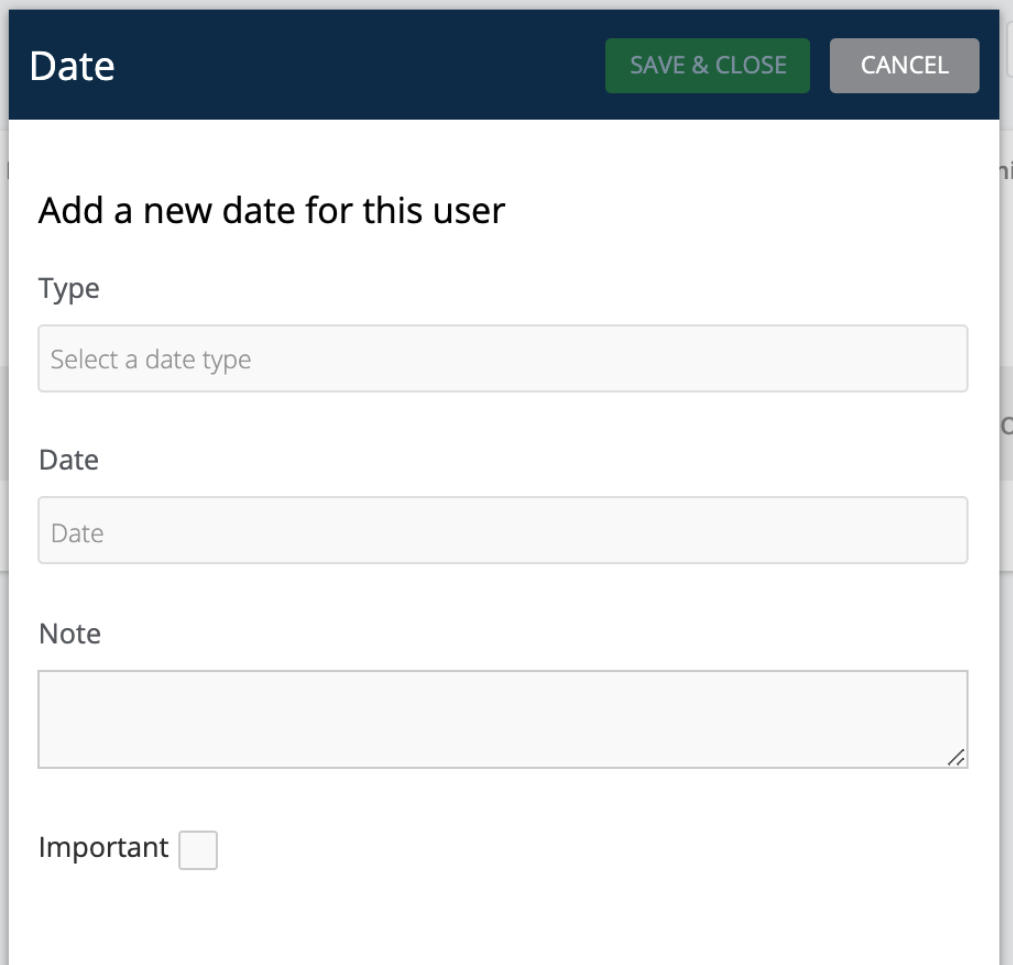Click the dark blue header bar between title and buttons

pyautogui.click(x=360, y=65)
